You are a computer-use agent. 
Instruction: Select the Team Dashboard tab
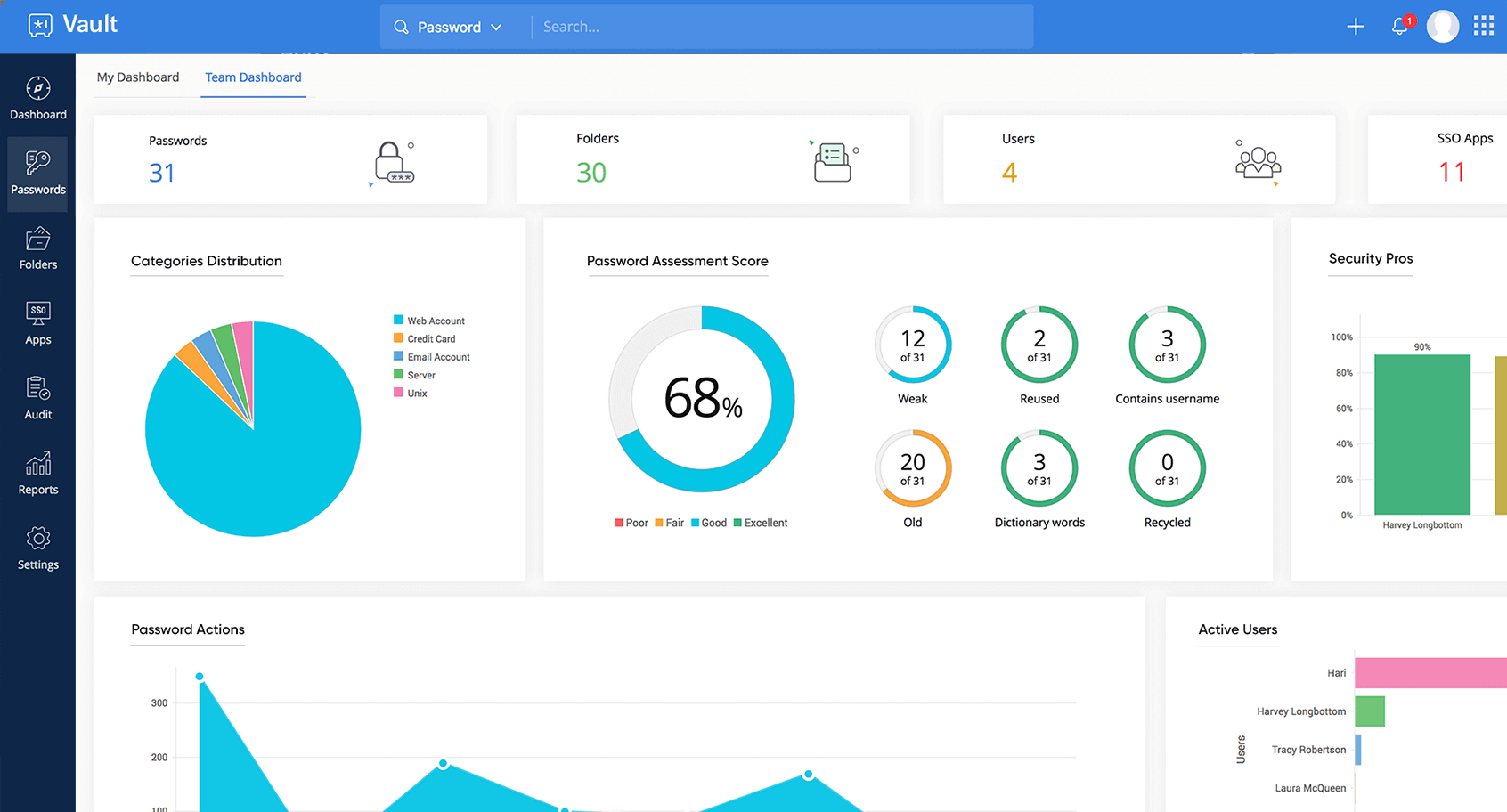tap(253, 77)
